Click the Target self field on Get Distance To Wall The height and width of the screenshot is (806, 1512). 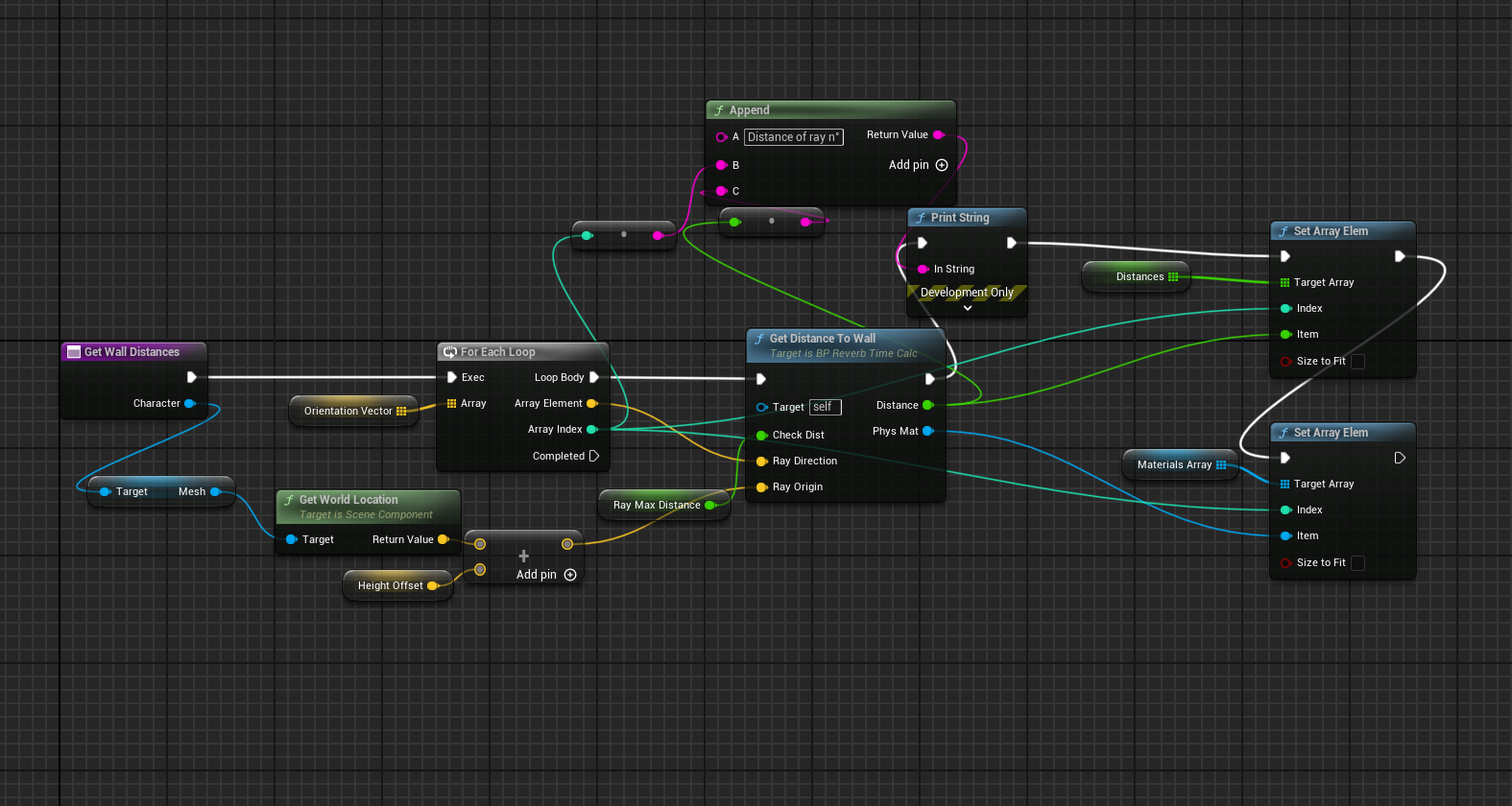(825, 407)
